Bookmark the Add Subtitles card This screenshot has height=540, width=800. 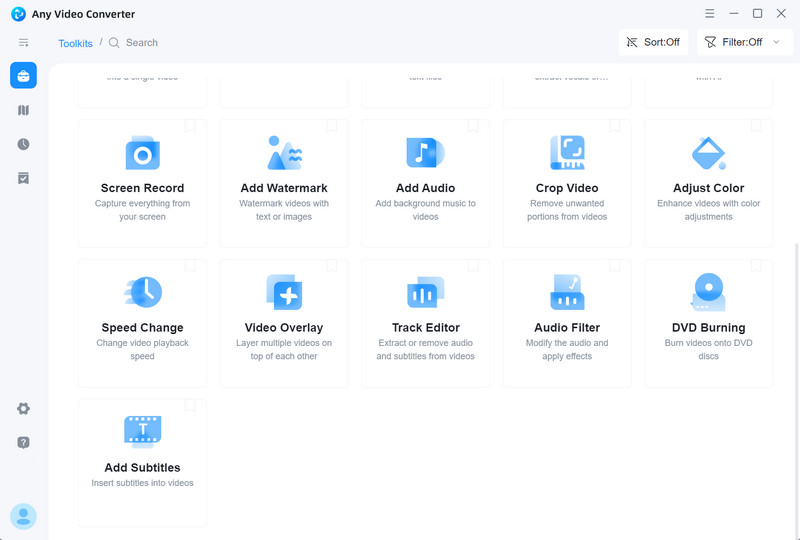190,405
